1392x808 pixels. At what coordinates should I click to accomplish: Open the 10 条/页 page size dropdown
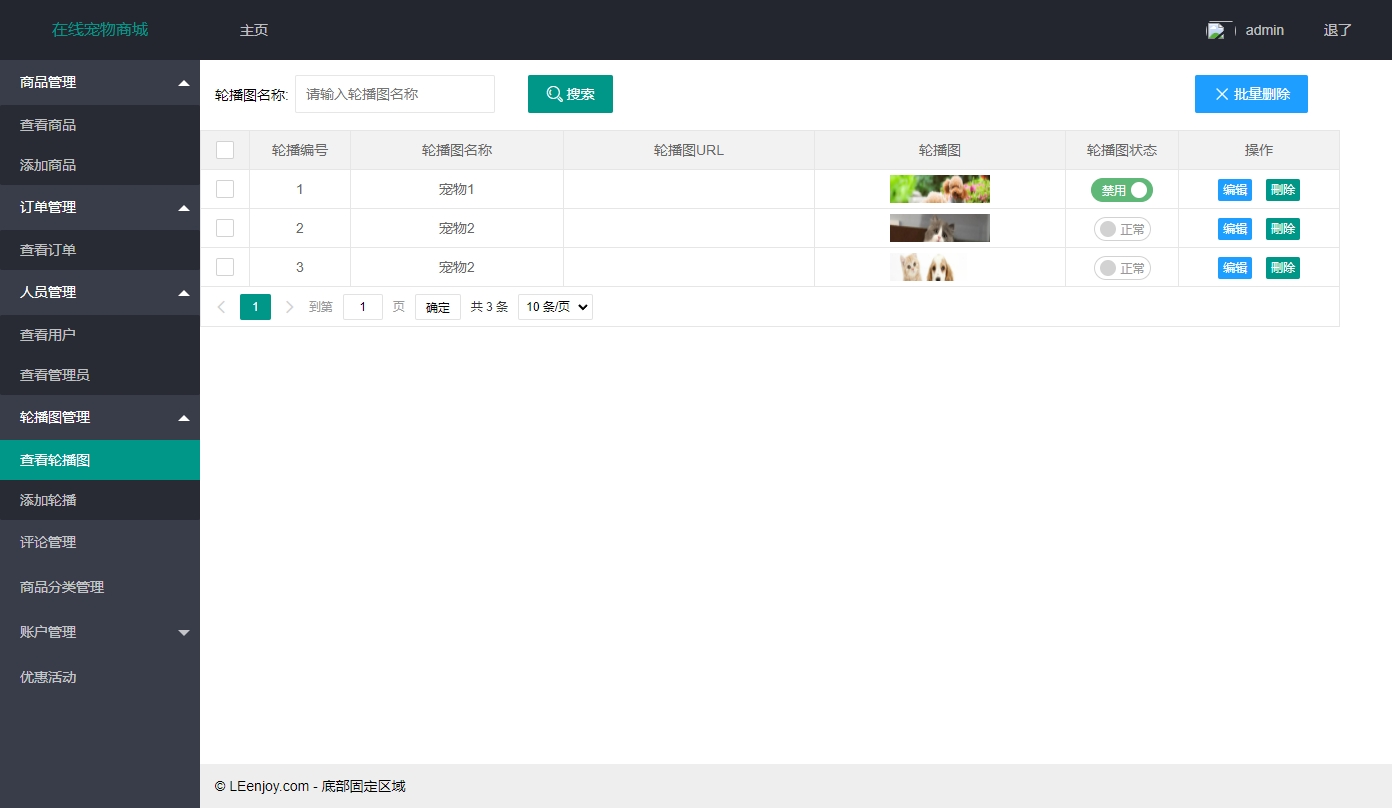(555, 307)
